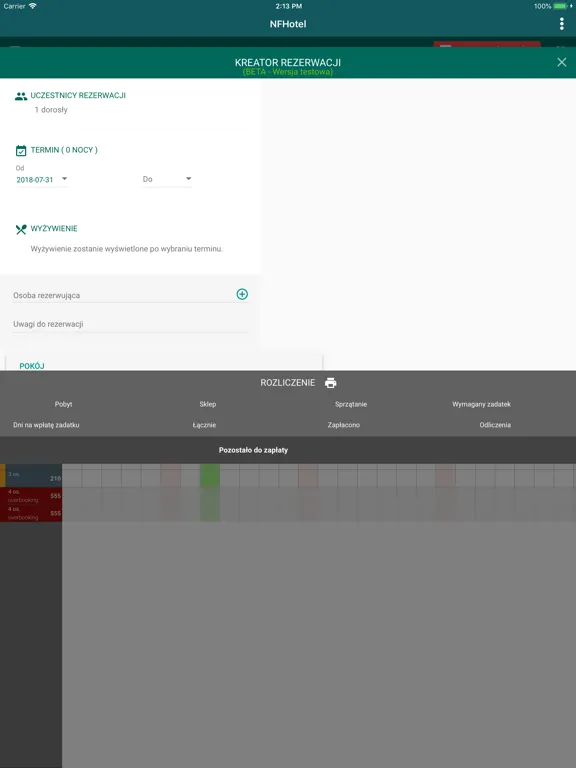Click the Zapłacono label
The image size is (576, 768).
click(344, 425)
